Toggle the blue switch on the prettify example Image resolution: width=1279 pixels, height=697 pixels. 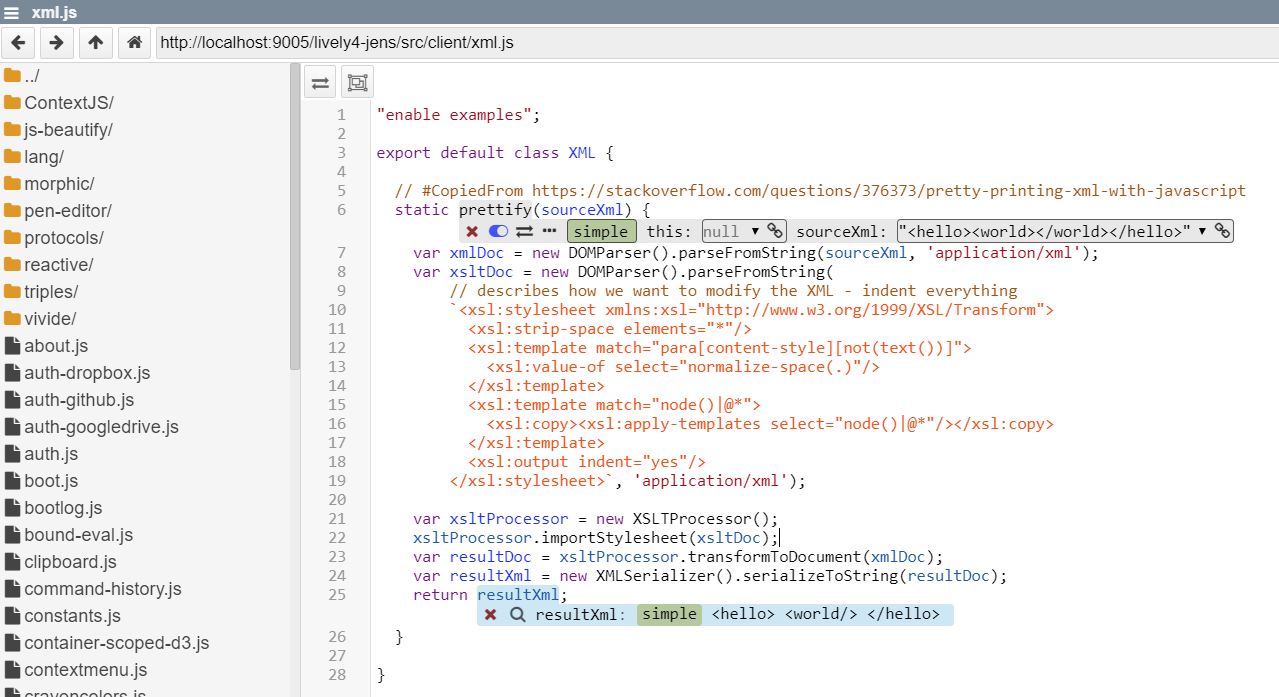(x=498, y=231)
